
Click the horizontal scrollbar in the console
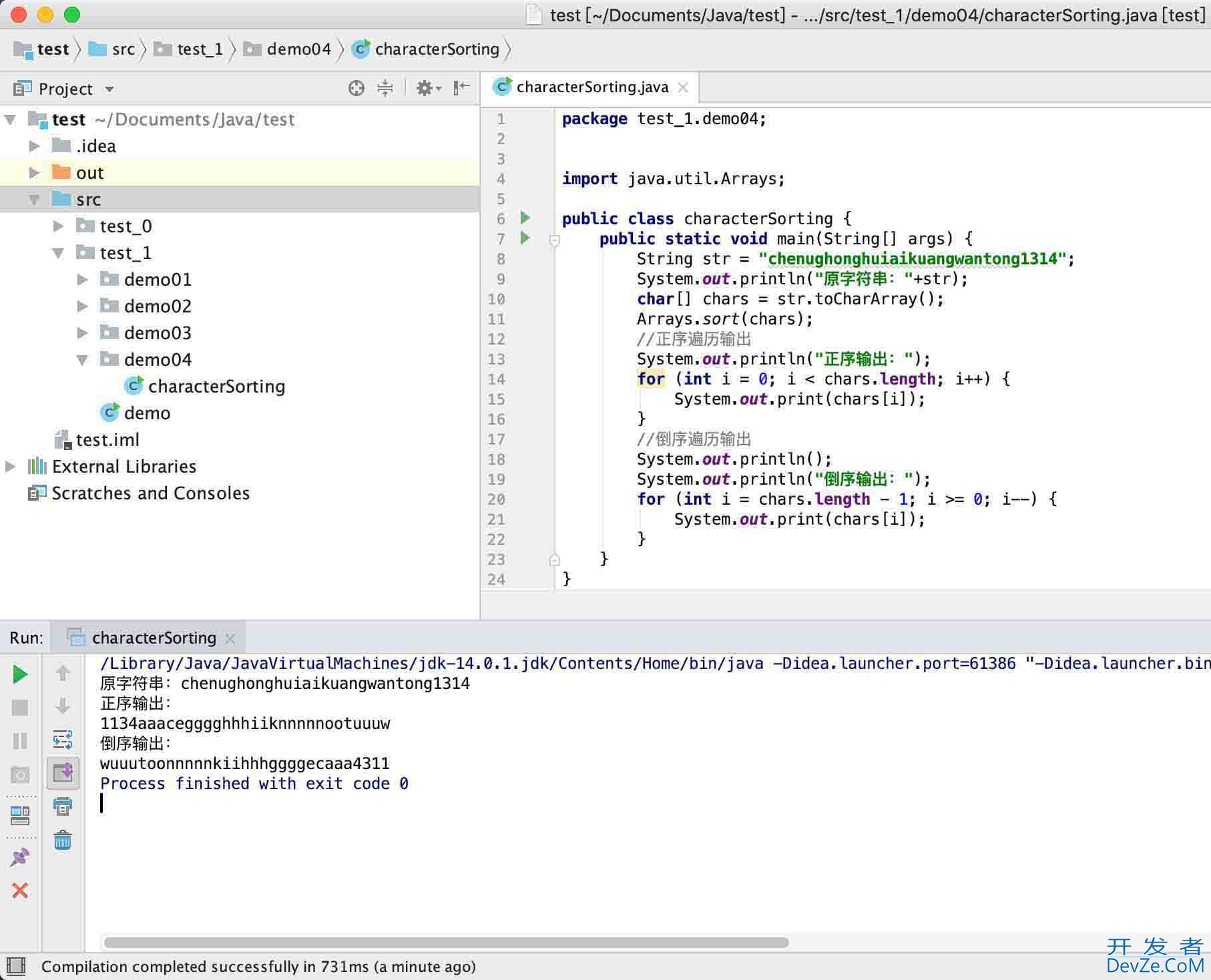coord(446,943)
